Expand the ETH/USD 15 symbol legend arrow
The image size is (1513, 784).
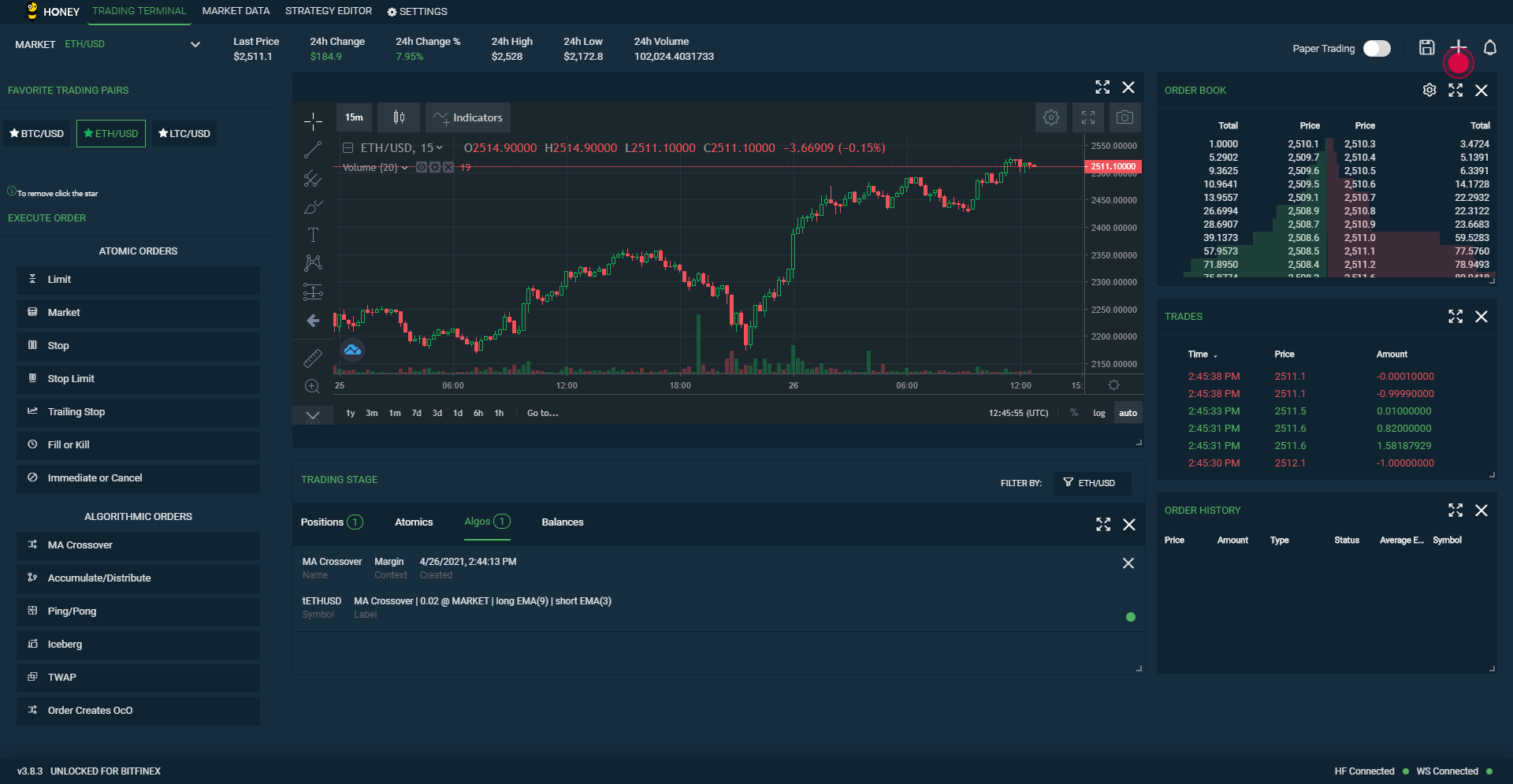[x=439, y=147]
